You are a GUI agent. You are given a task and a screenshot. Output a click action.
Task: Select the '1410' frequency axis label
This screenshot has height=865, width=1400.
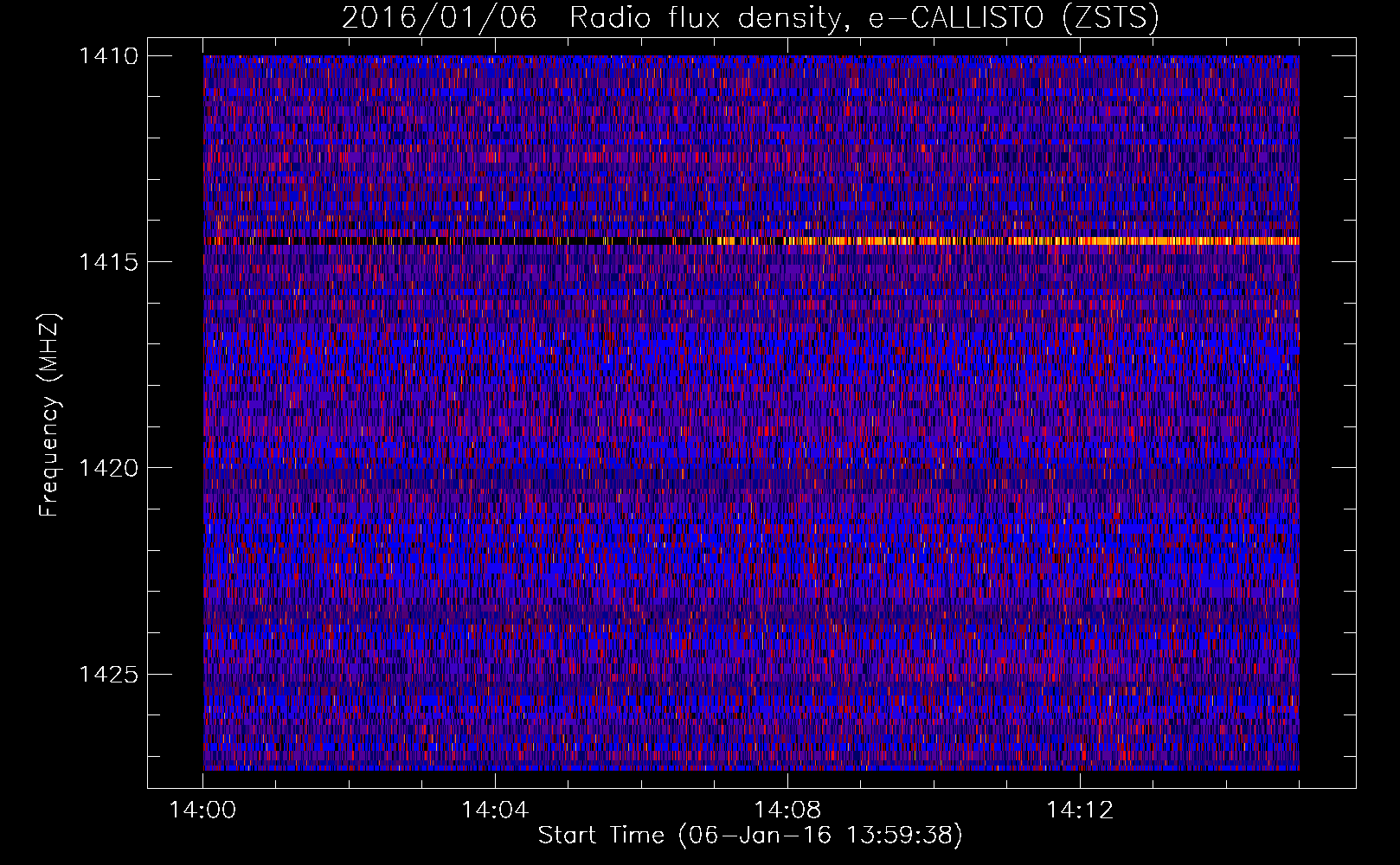(107, 56)
